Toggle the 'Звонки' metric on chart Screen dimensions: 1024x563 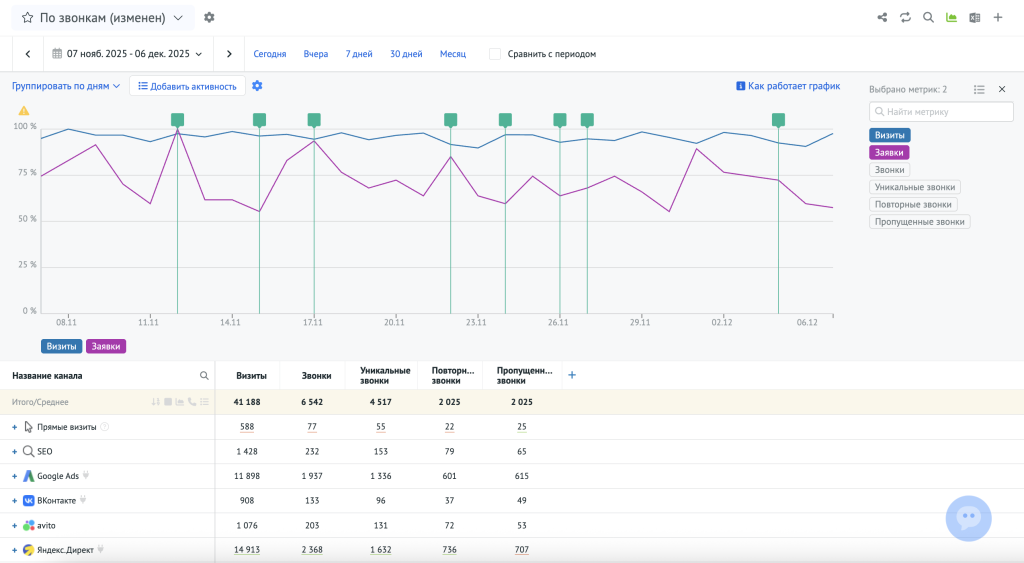coord(889,170)
